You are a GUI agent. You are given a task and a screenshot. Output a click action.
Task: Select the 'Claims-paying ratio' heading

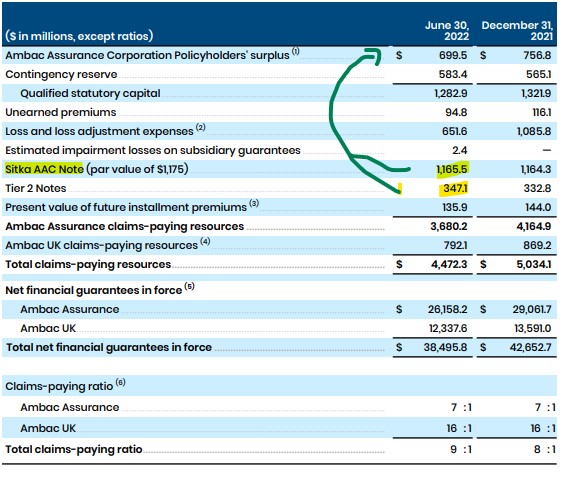(59, 386)
